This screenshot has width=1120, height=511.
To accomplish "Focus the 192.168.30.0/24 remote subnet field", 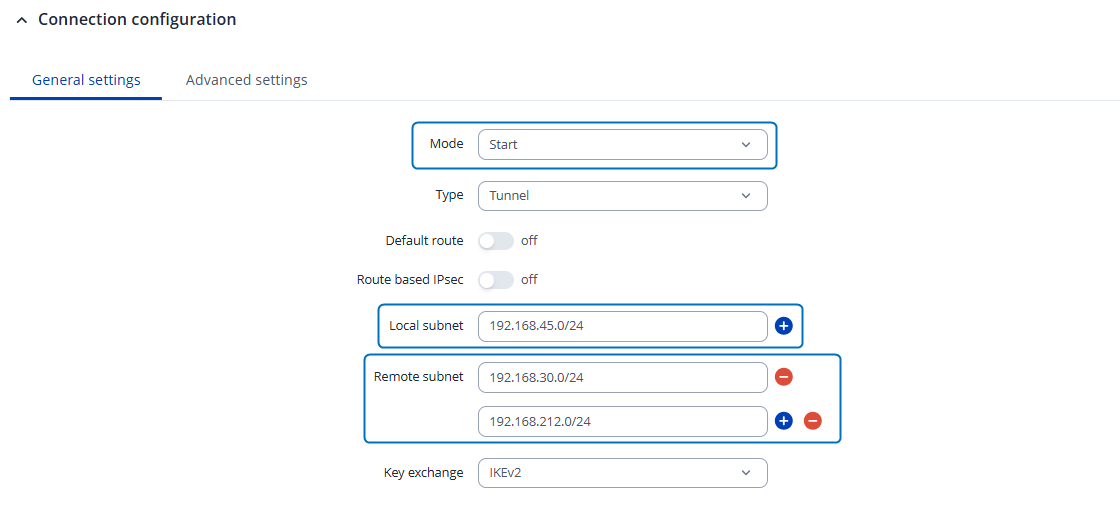I will coord(622,377).
